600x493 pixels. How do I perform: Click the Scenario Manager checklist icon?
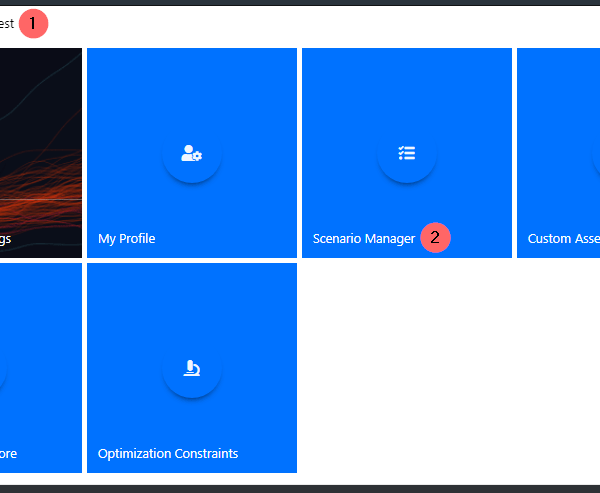[x=406, y=154]
